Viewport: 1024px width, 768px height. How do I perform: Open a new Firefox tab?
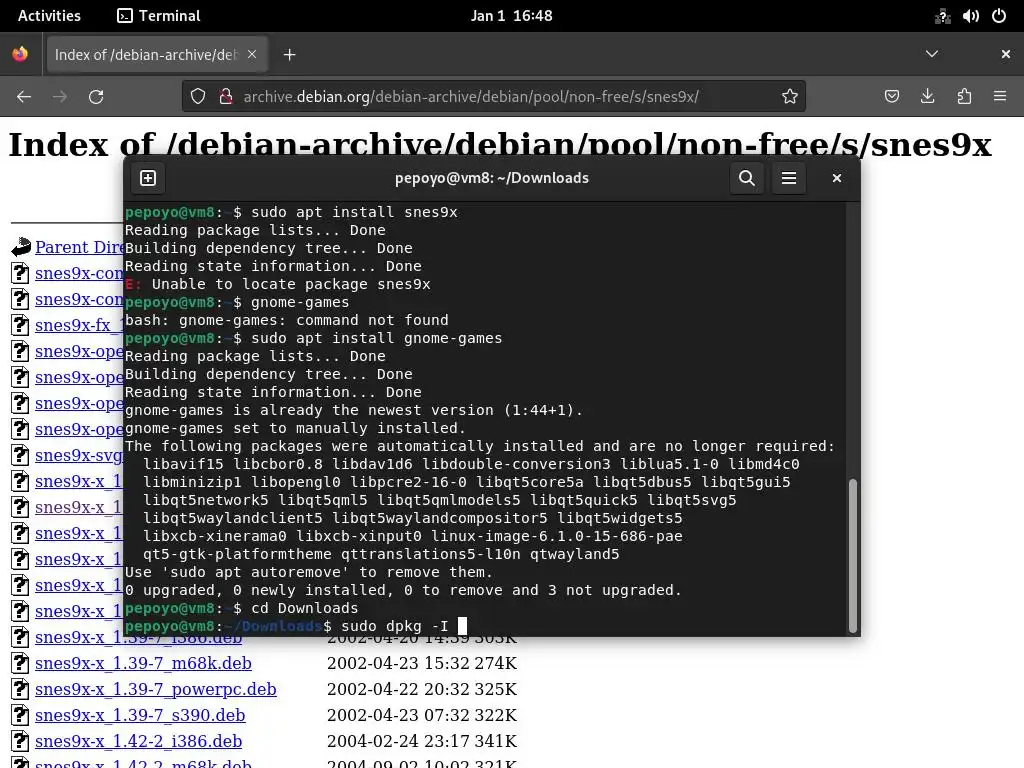point(289,55)
